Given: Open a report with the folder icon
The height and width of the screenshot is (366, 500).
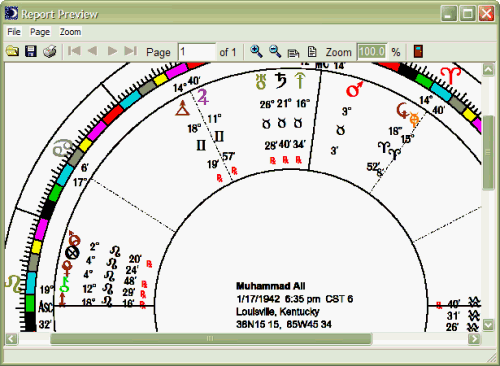Looking at the screenshot, I should 13,52.
